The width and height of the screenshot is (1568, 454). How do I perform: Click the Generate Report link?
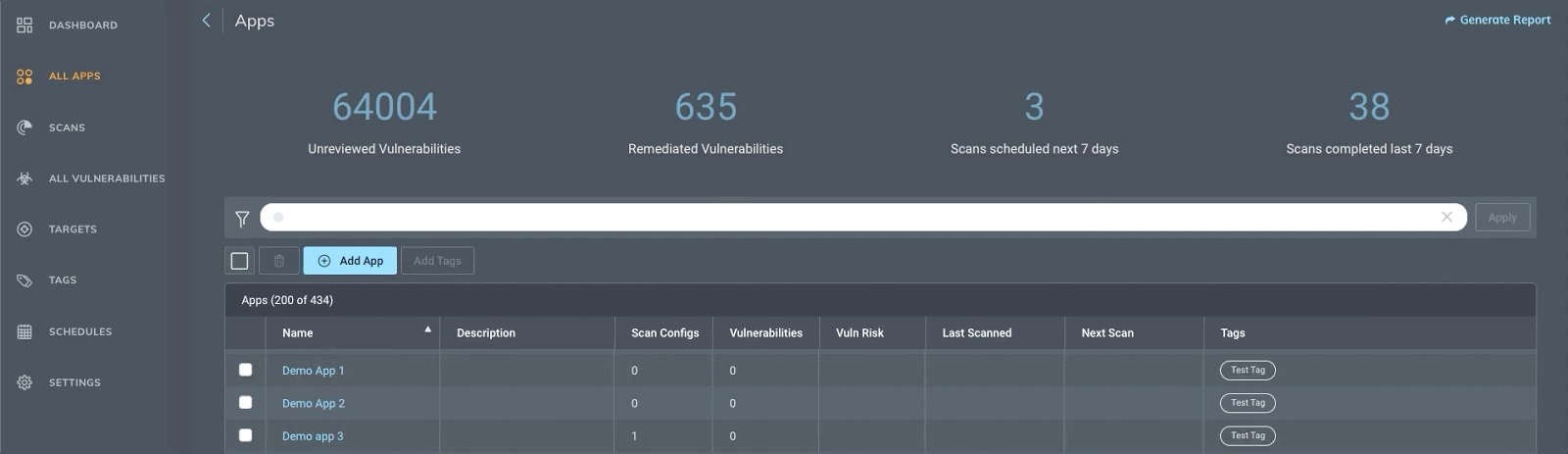pos(1497,20)
